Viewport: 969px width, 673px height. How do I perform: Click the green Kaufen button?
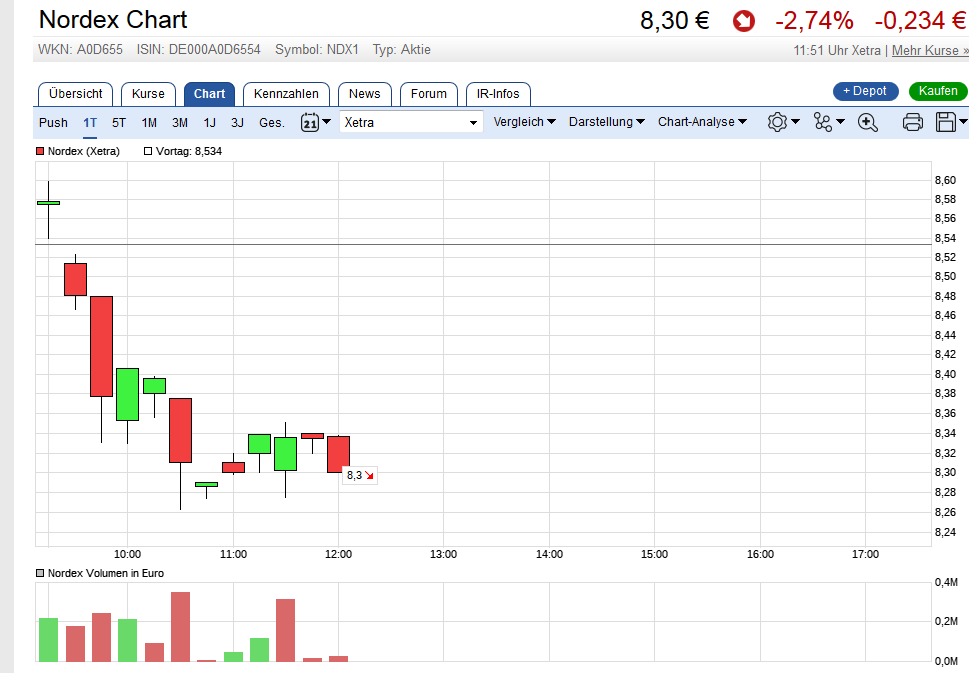pyautogui.click(x=937, y=91)
